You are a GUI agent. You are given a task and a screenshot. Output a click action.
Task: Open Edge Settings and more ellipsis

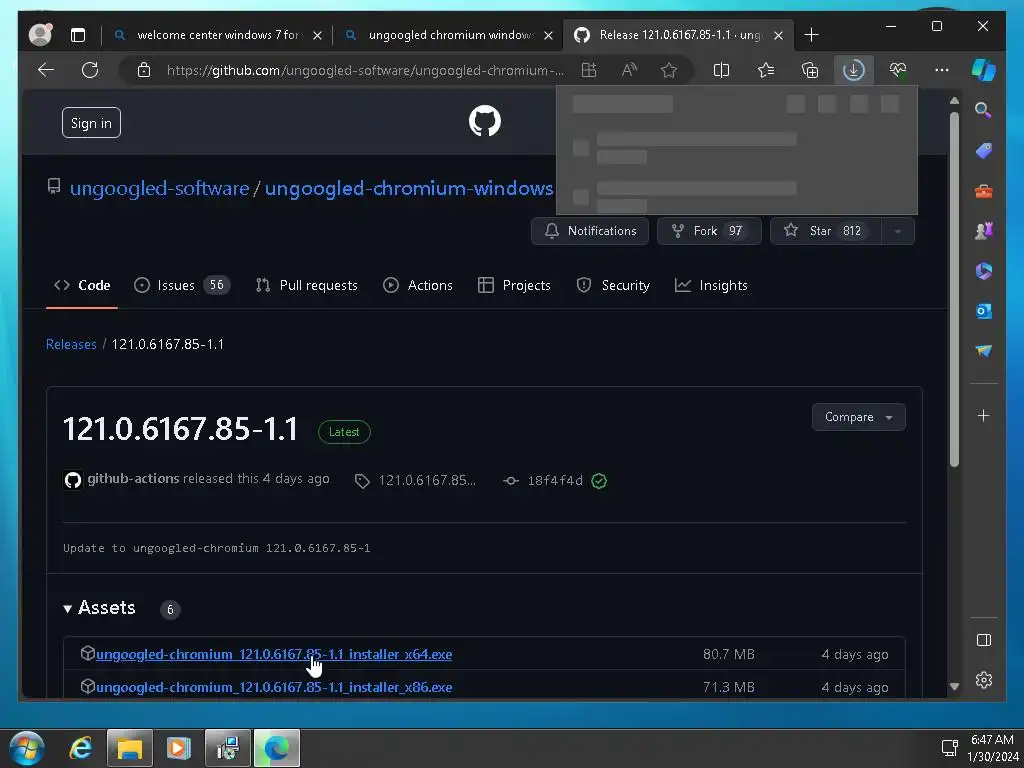click(x=942, y=71)
